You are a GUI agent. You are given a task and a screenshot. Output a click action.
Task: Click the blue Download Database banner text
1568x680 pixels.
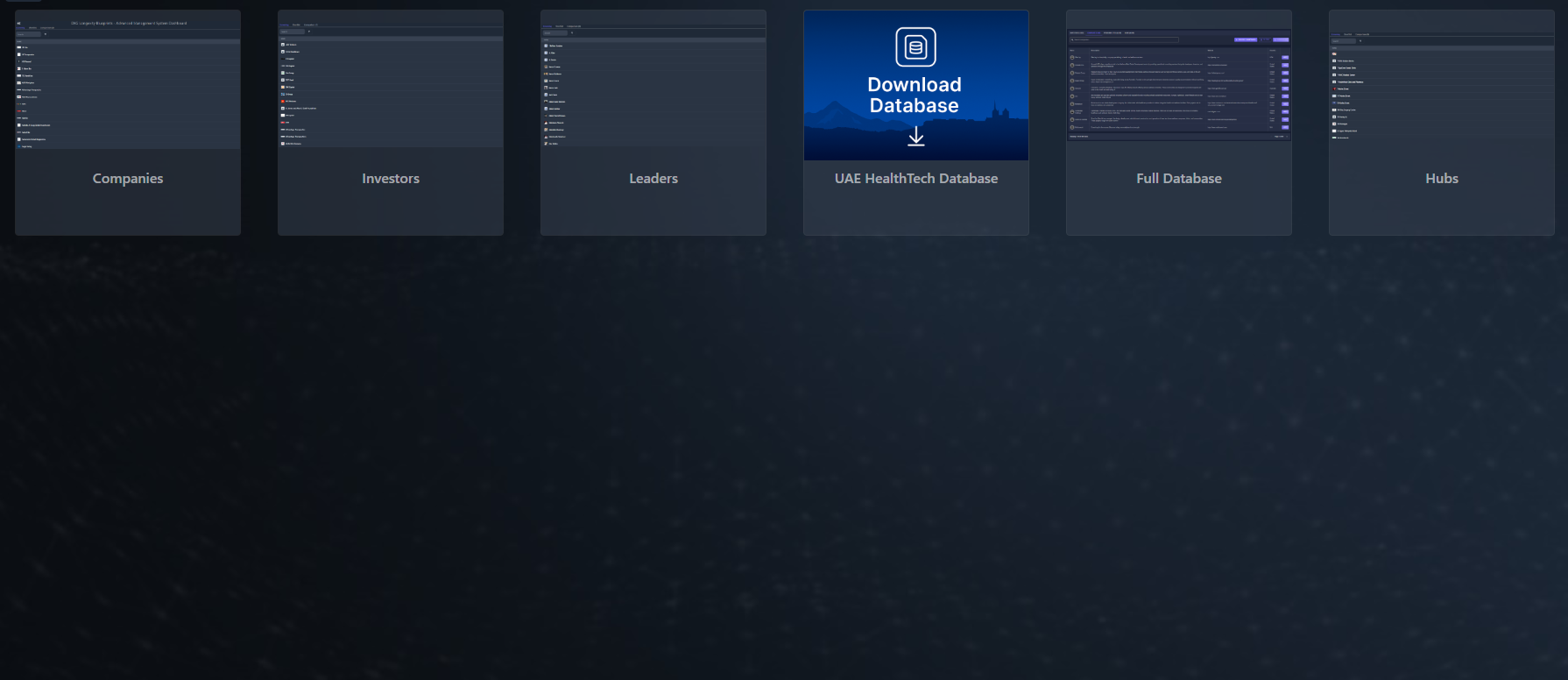coord(915,95)
